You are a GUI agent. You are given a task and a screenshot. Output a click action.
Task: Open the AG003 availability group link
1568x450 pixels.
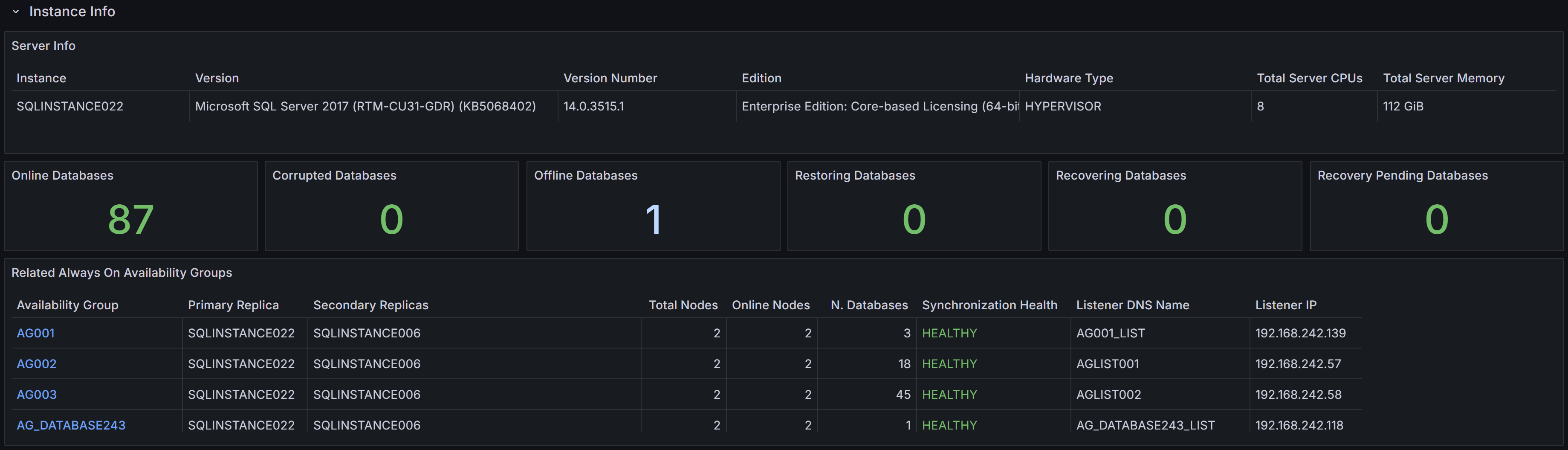pos(36,395)
